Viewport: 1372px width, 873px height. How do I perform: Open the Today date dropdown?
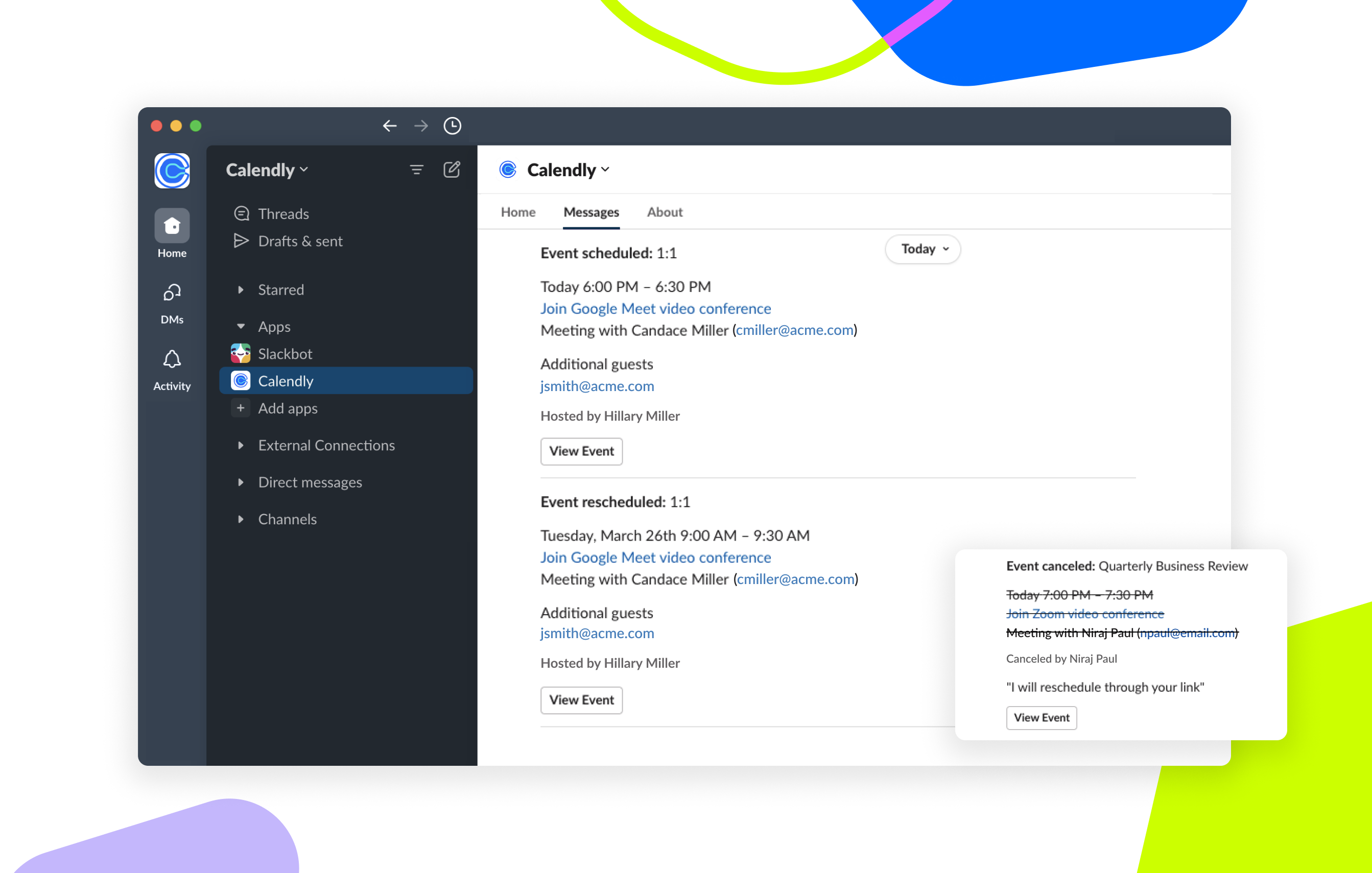coord(922,249)
